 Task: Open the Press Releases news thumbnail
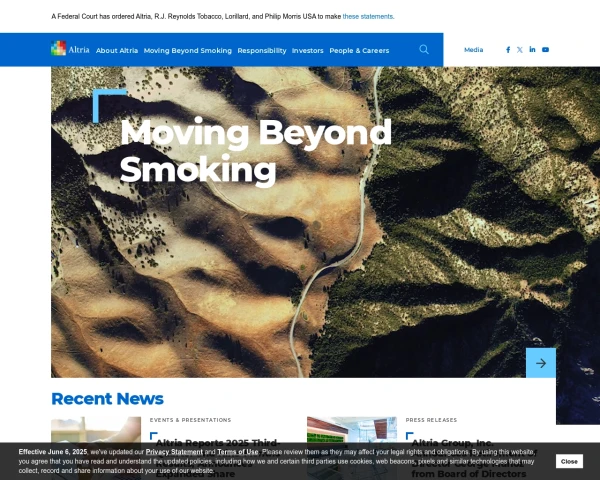pyautogui.click(x=351, y=430)
